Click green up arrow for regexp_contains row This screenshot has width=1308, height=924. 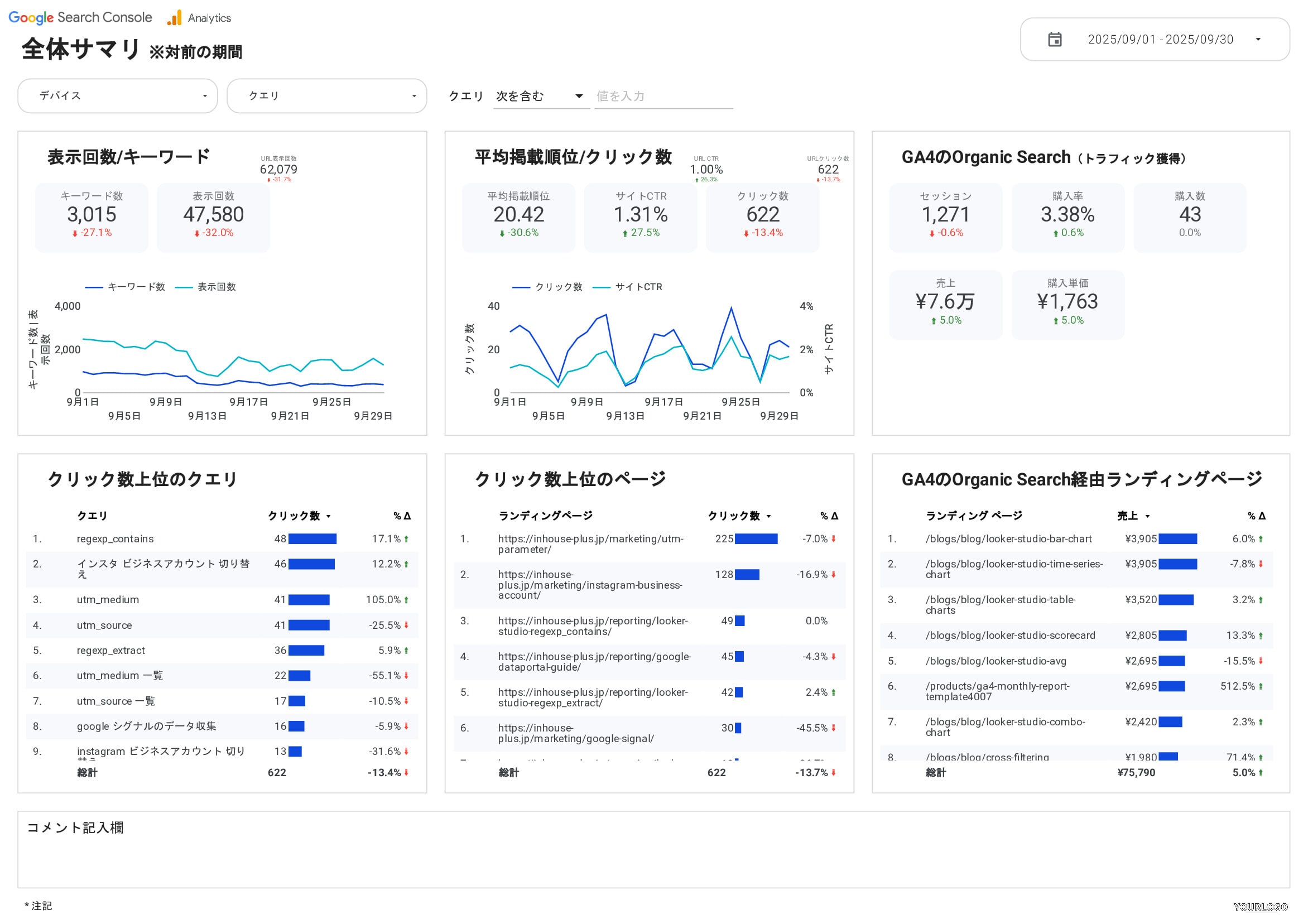pos(406,539)
